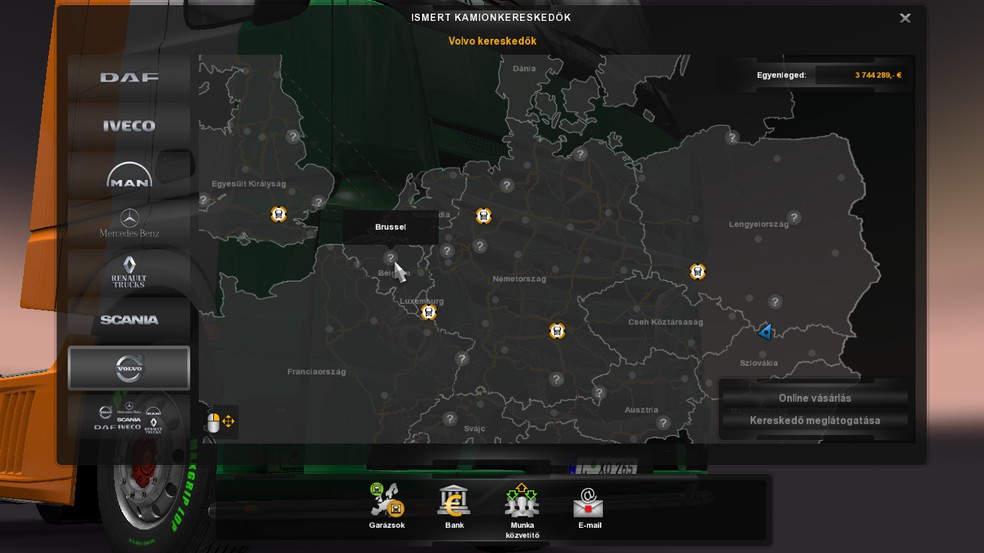
Task: Click the Németország map label
Action: [519, 279]
